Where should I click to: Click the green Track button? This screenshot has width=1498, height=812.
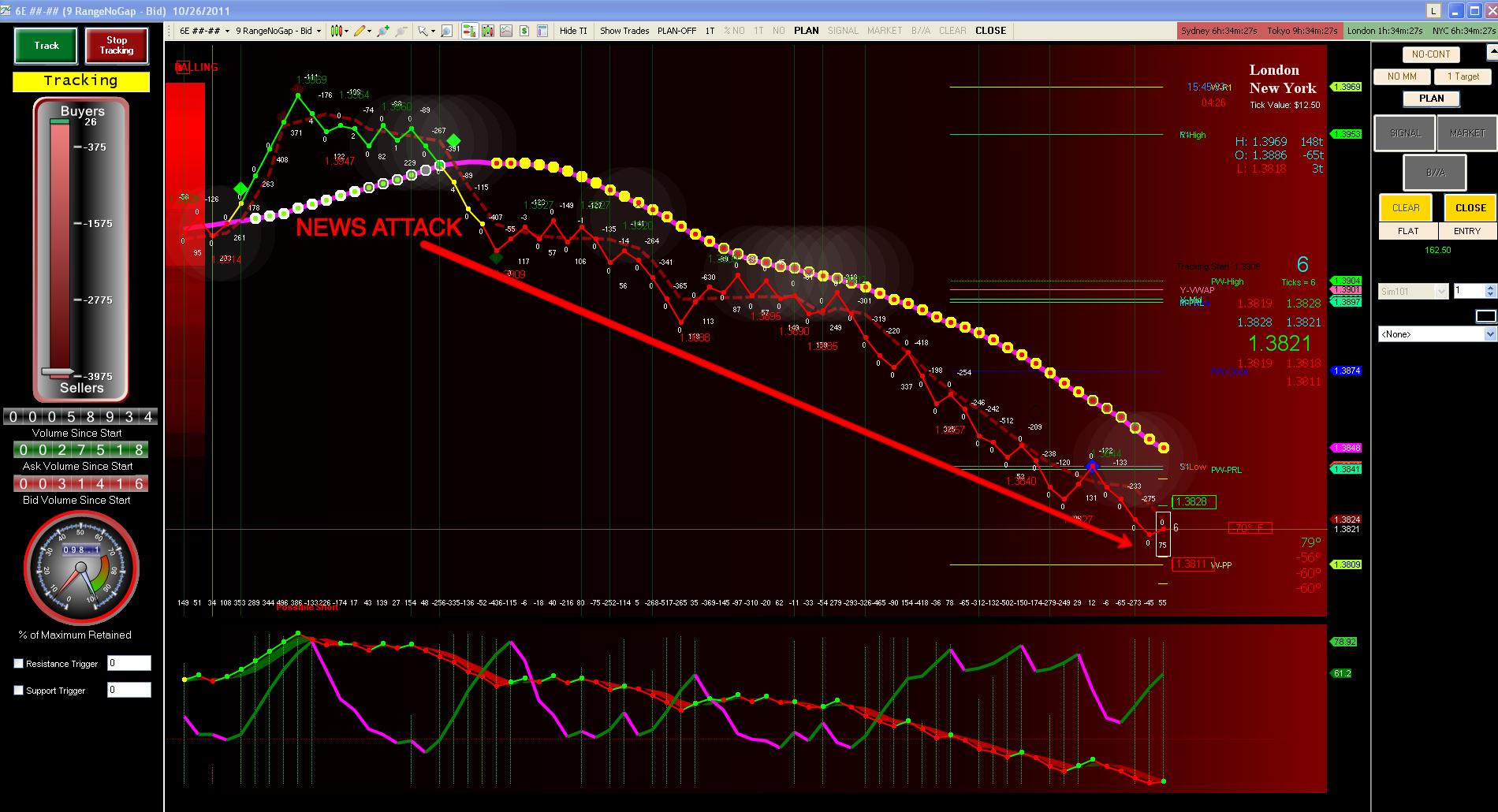pyautogui.click(x=46, y=46)
